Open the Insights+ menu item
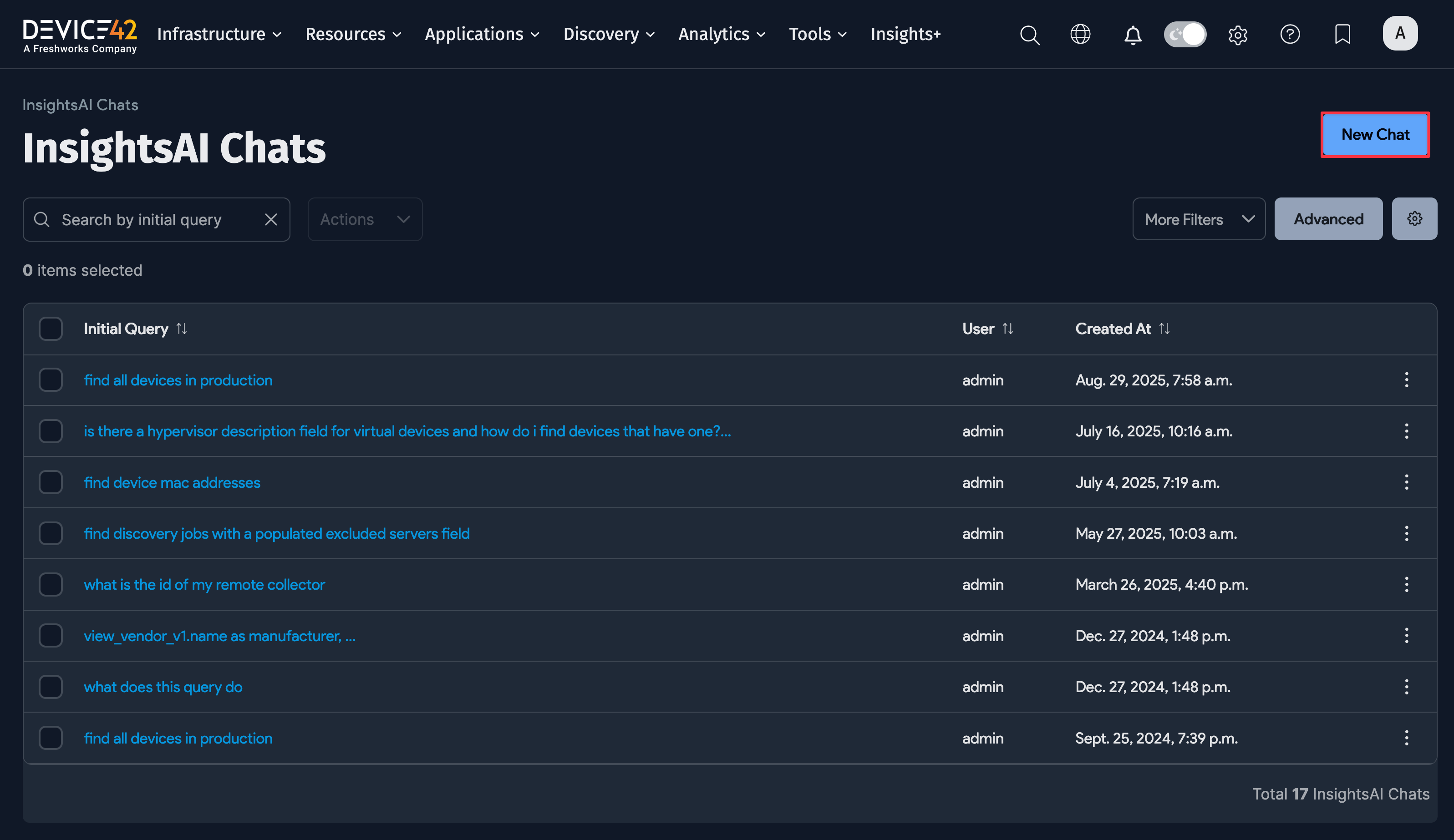 click(x=905, y=35)
